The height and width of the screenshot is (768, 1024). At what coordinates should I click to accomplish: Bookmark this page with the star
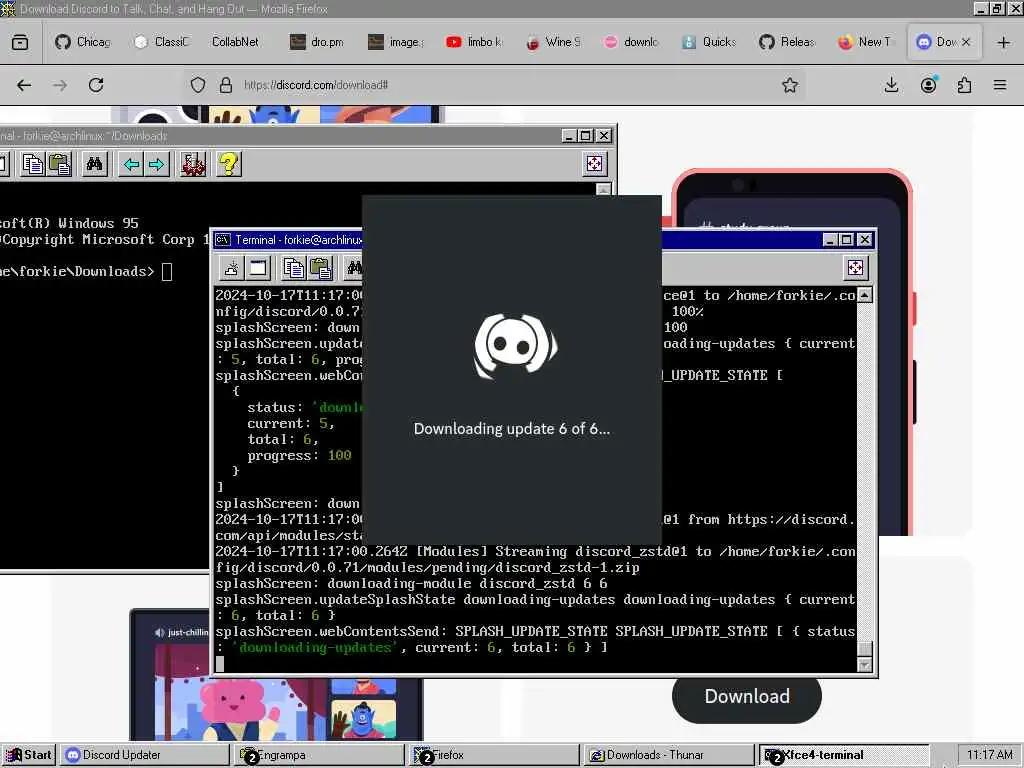point(790,85)
